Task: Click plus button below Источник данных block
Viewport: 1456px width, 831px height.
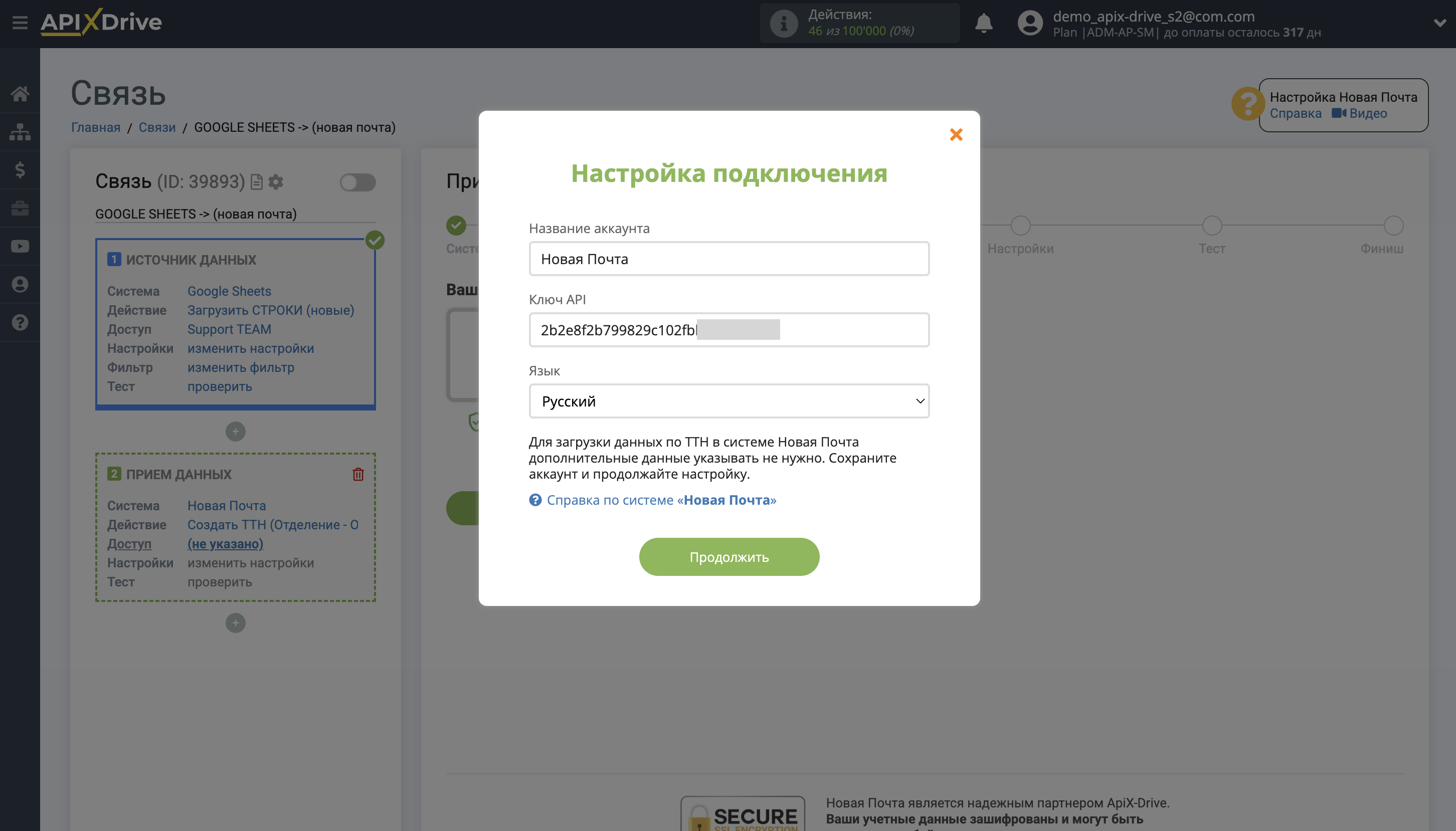Action: click(235, 432)
